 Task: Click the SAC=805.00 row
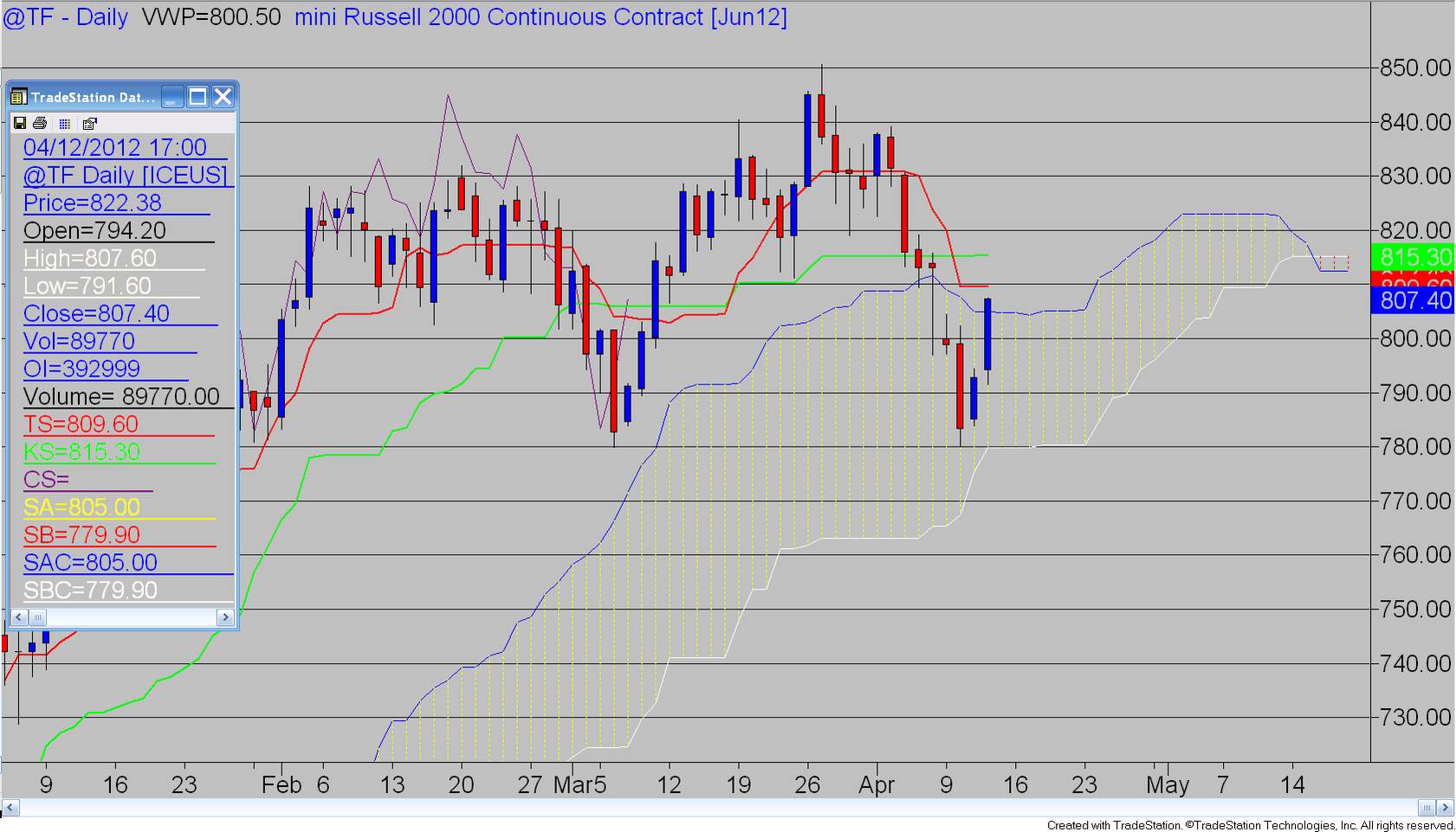[x=91, y=563]
